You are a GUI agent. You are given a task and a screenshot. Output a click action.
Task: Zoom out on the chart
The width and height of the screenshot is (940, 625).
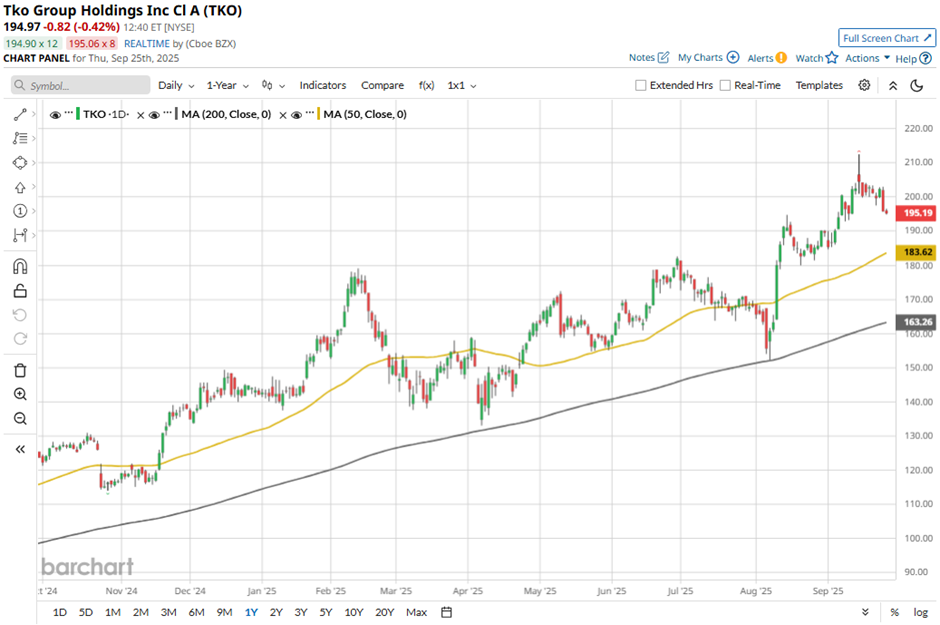(20, 418)
